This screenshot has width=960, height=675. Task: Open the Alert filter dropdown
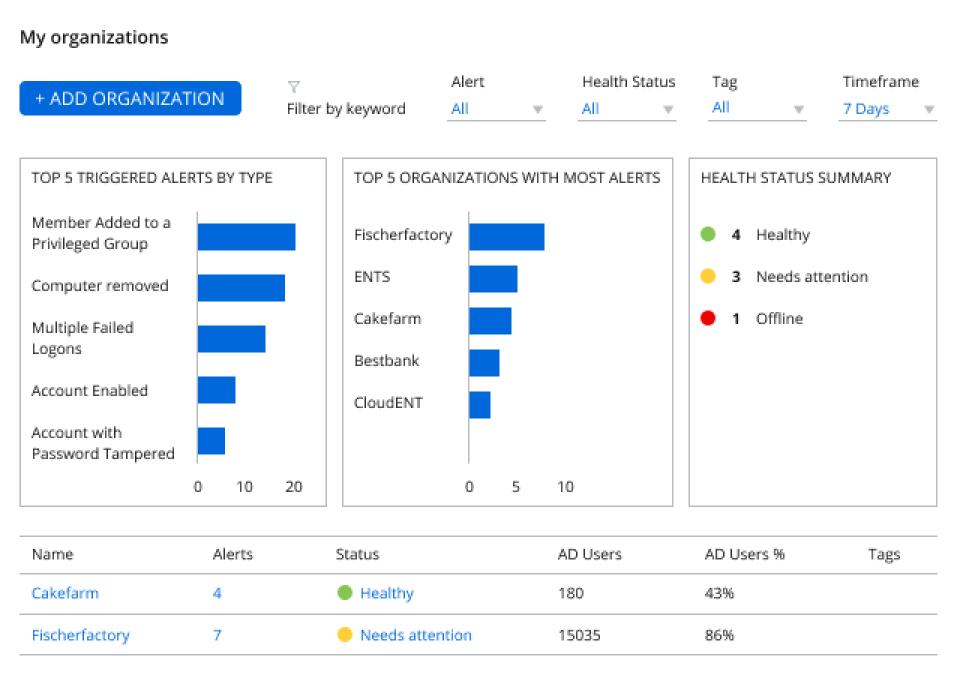495,107
